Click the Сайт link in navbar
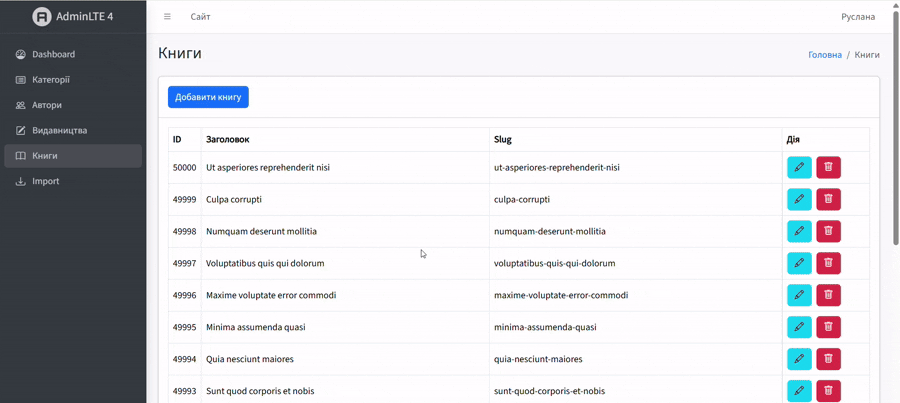 coord(200,17)
